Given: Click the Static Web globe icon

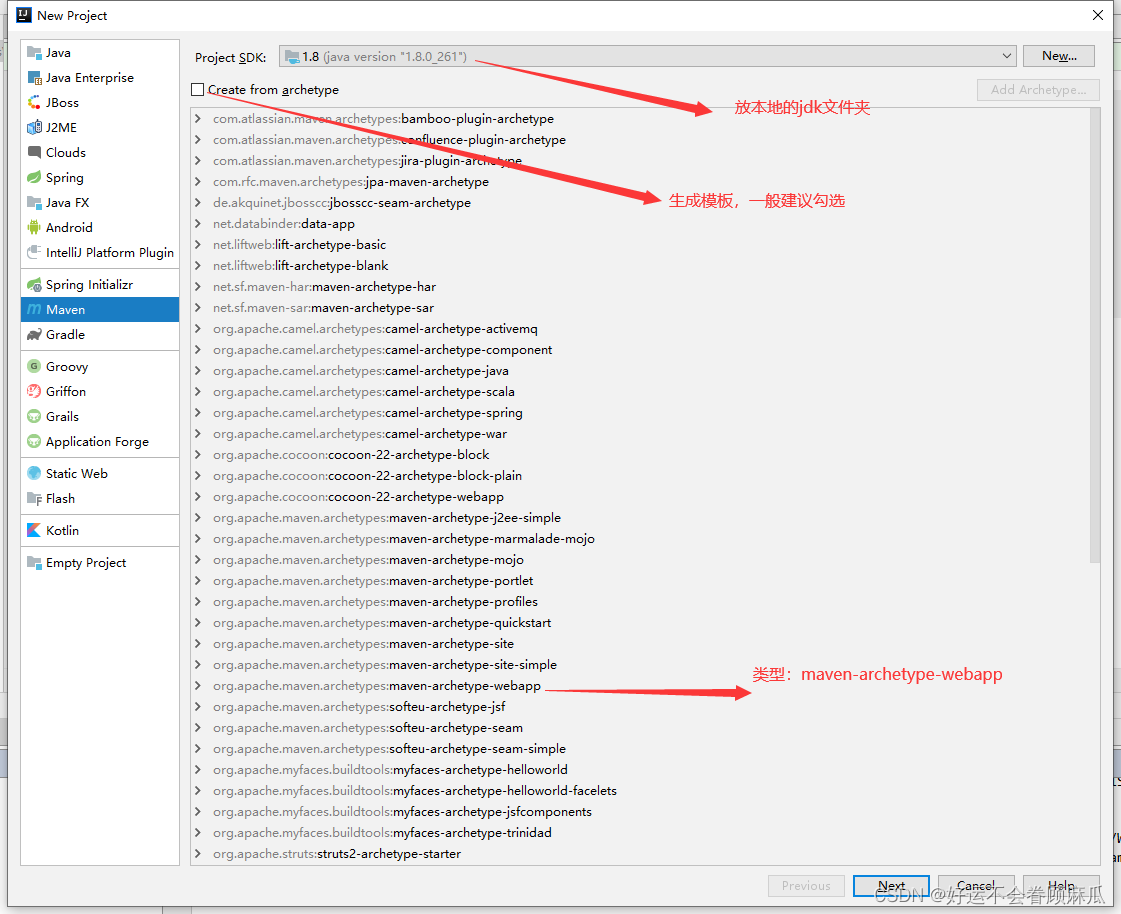Looking at the screenshot, I should click(34, 473).
